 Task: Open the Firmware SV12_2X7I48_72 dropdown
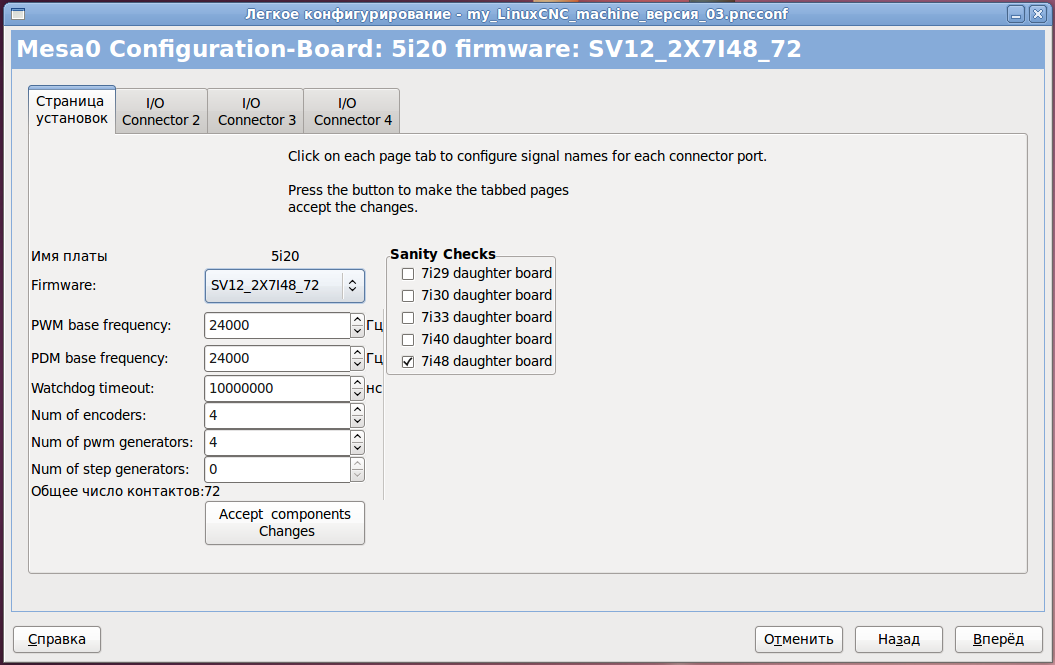pos(285,286)
